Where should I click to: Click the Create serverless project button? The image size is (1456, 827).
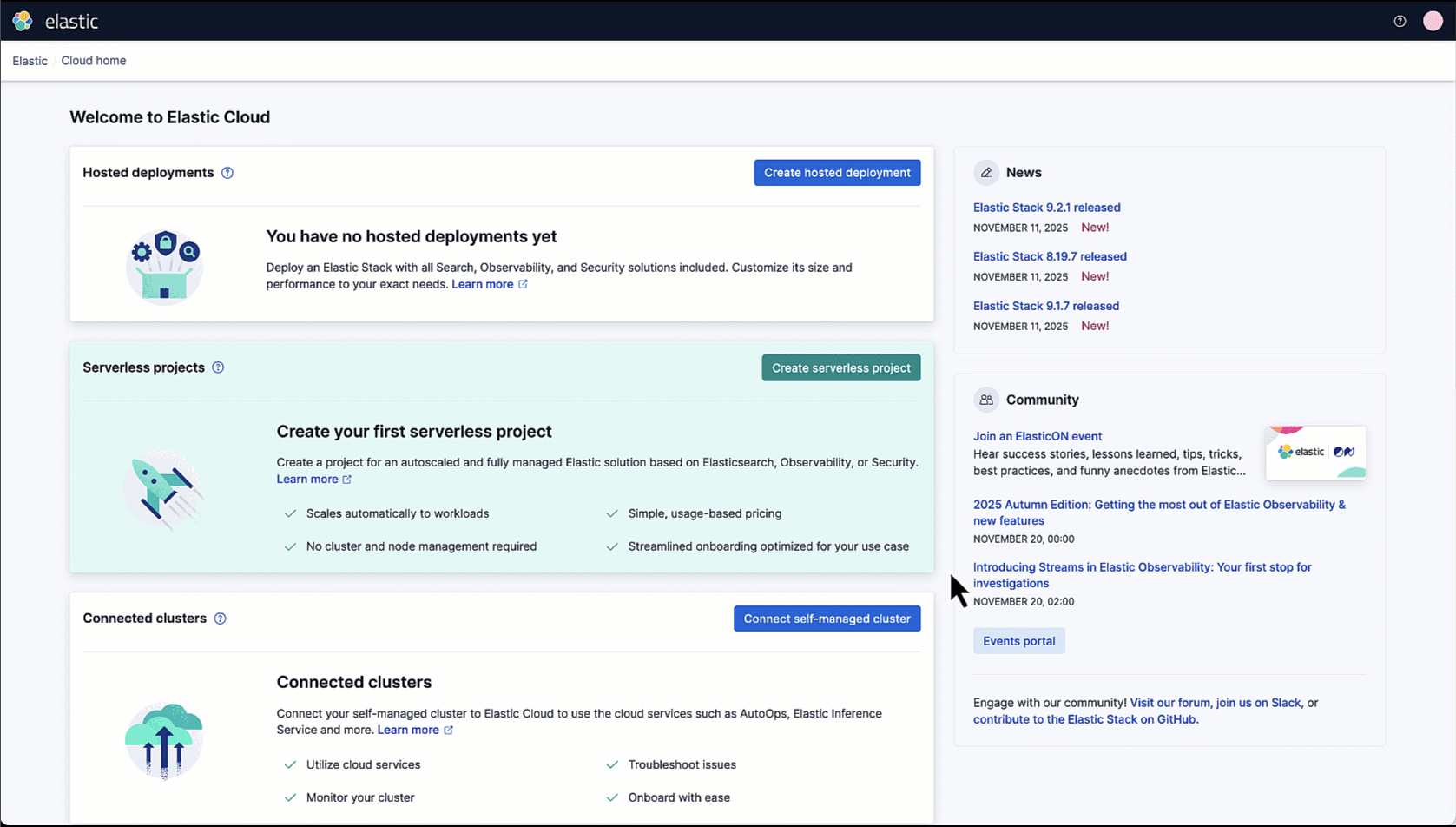[840, 367]
